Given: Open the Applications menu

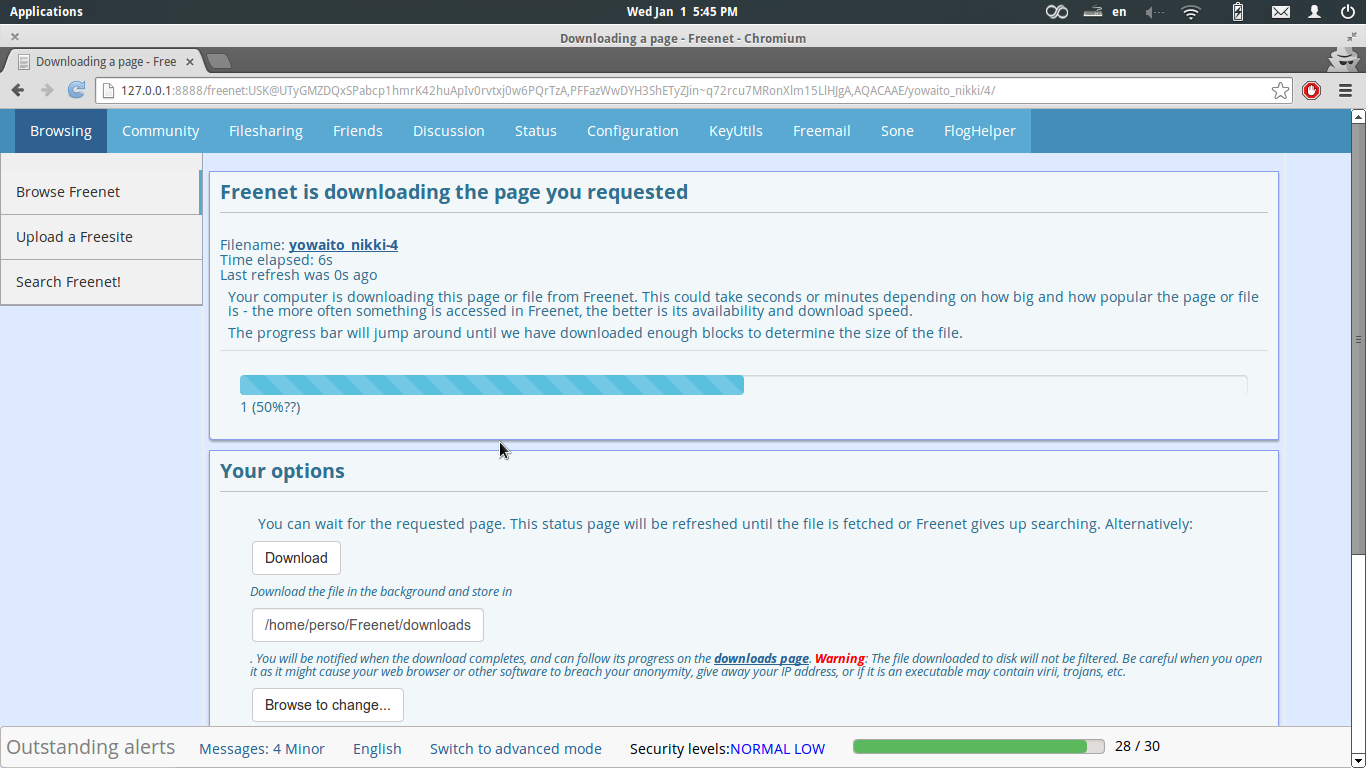Looking at the screenshot, I should (46, 12).
